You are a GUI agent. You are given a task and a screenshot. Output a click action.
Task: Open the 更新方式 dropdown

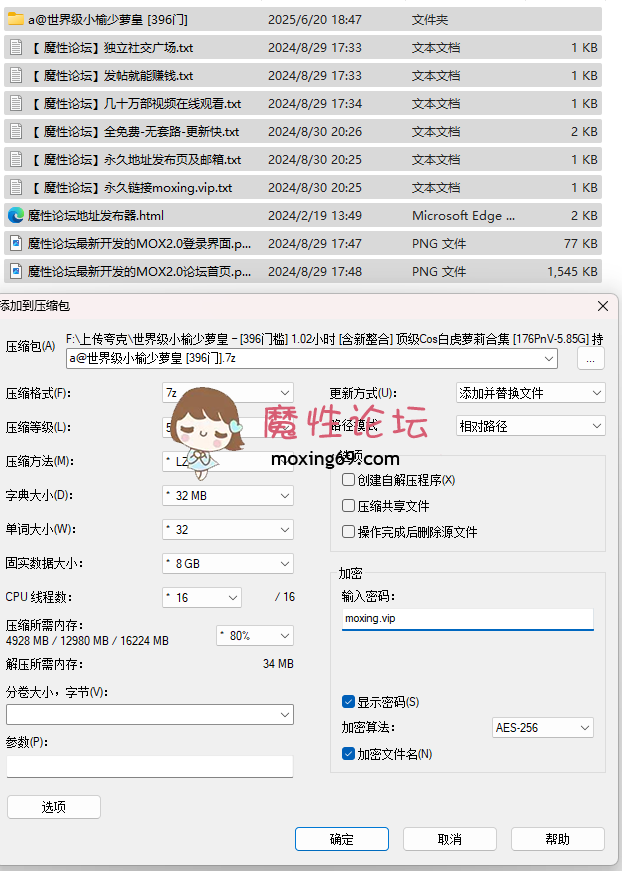(x=530, y=393)
